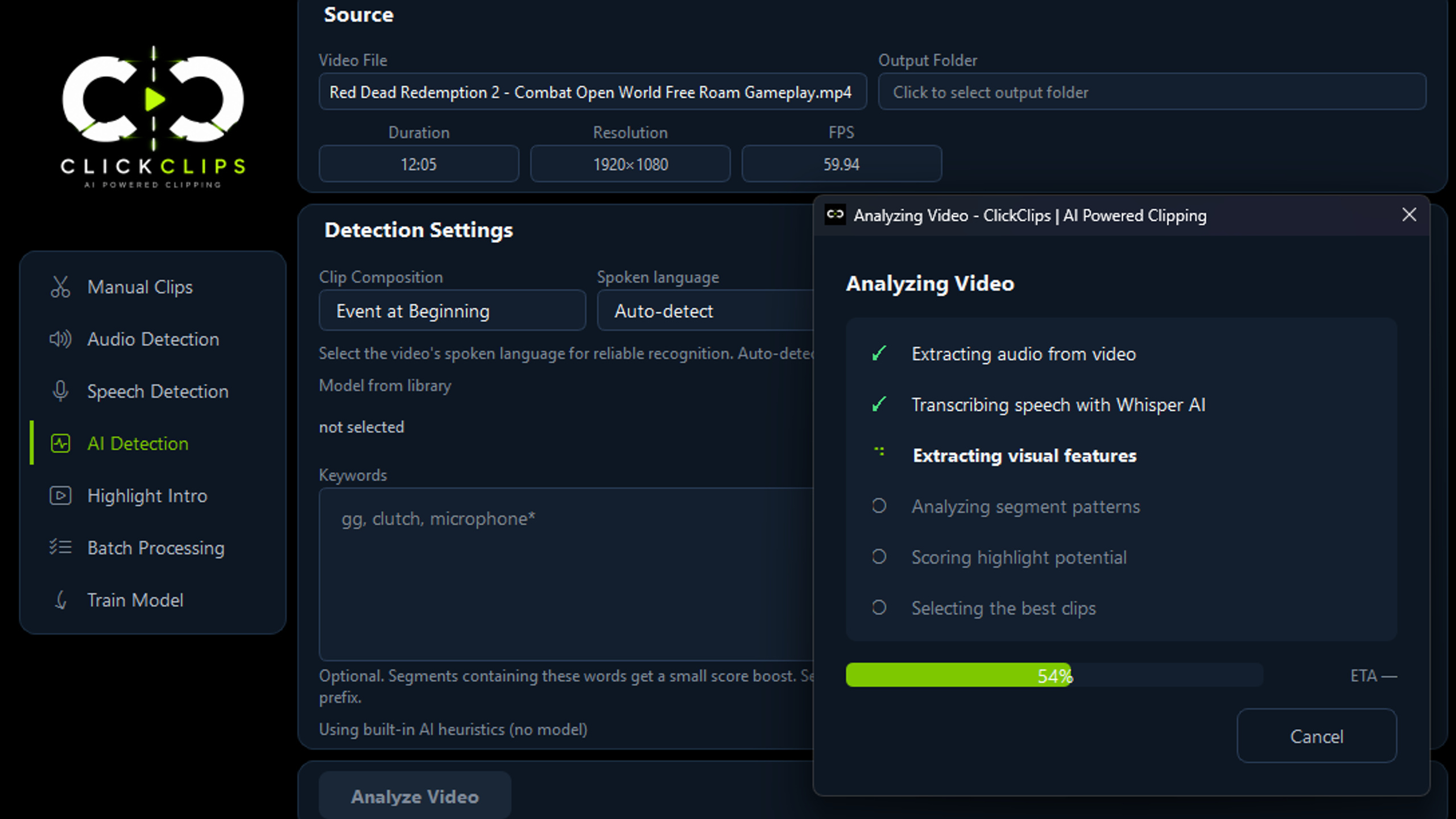Expand the Clip Composition dropdown
This screenshot has height=819, width=1456.
452,311
